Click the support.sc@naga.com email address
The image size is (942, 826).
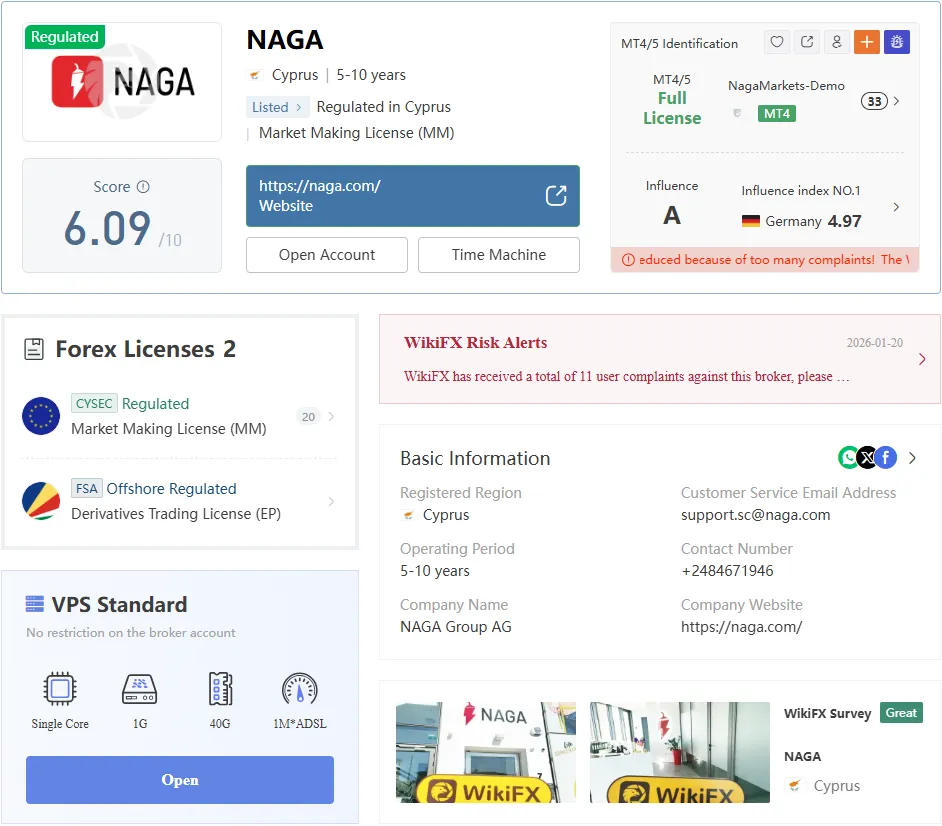[755, 515]
